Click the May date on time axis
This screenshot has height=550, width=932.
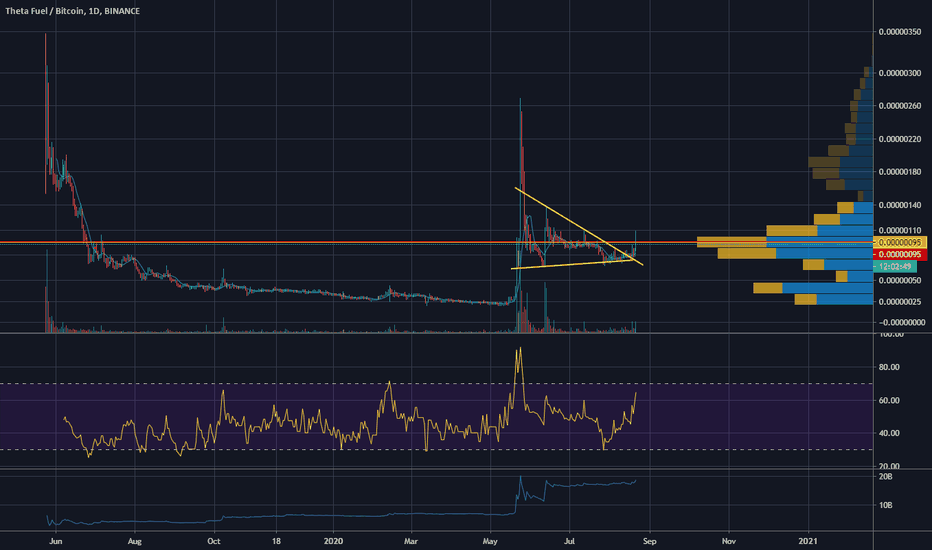[x=490, y=541]
